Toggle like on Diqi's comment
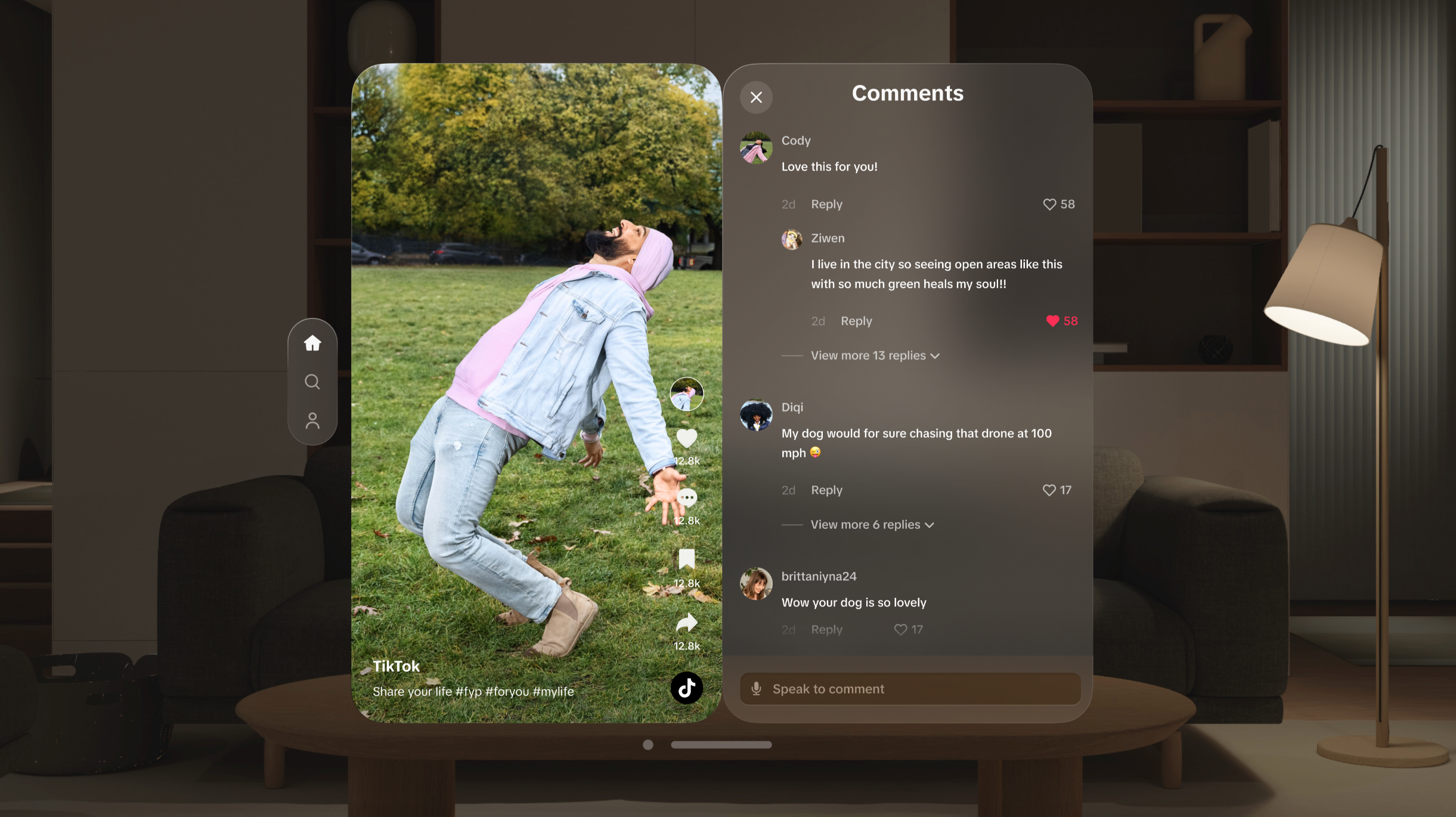The width and height of the screenshot is (1456, 817). pyautogui.click(x=1049, y=490)
